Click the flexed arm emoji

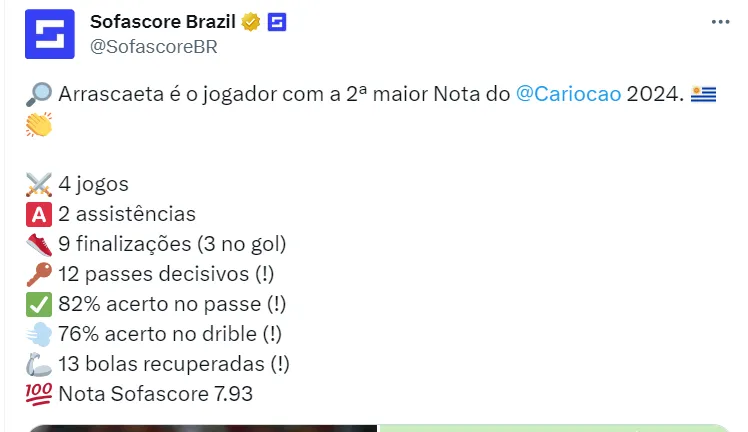coord(38,364)
